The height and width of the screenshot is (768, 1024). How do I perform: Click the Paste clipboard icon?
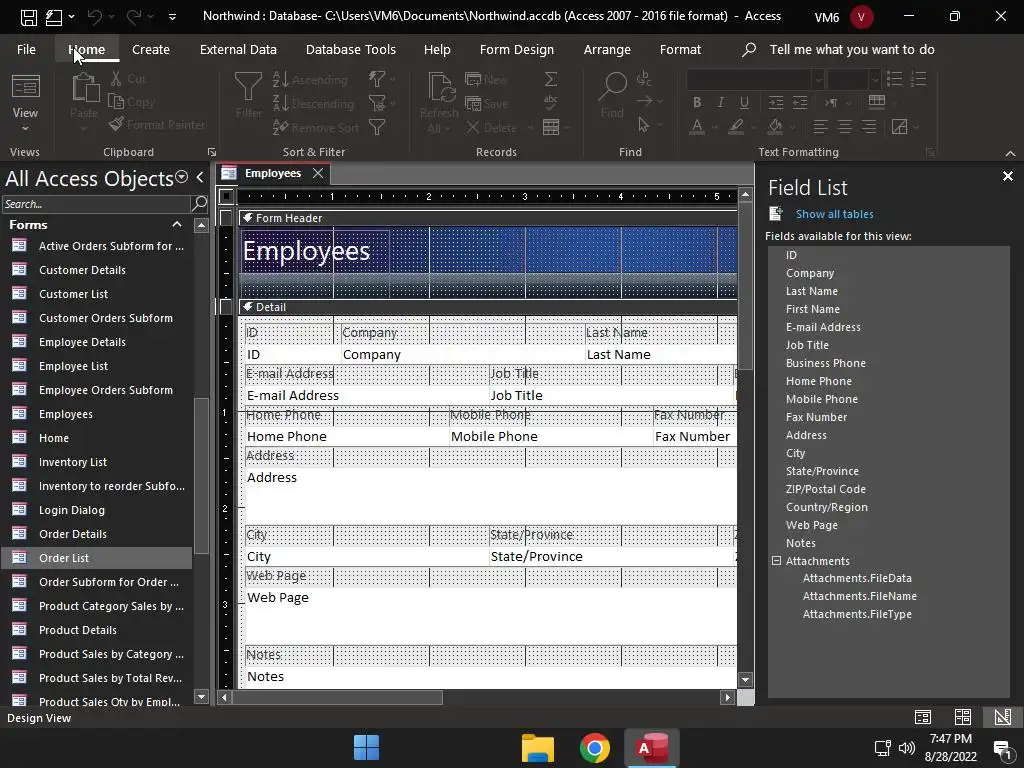click(x=85, y=88)
